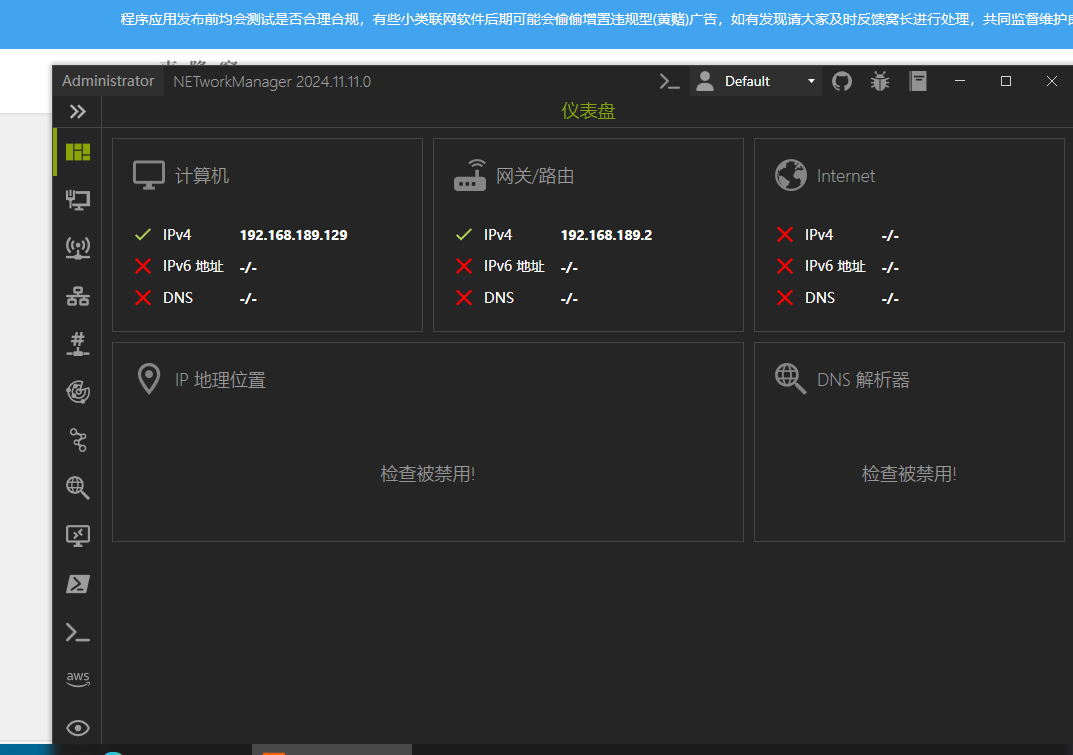The width and height of the screenshot is (1073, 755).
Task: Select the computer IP 192.168.189.129
Action: (294, 235)
